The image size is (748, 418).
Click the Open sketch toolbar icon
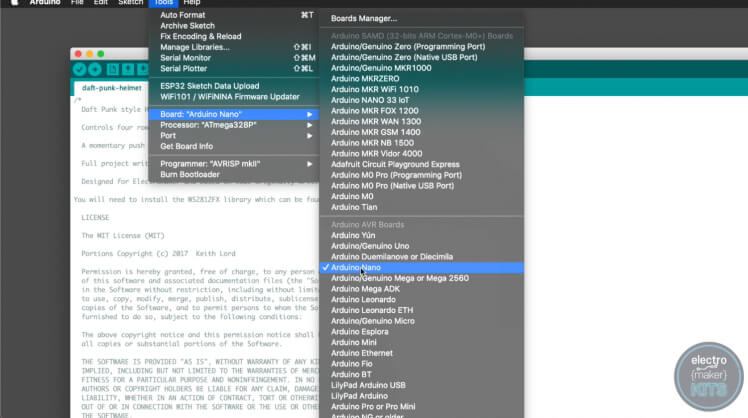coord(128,69)
